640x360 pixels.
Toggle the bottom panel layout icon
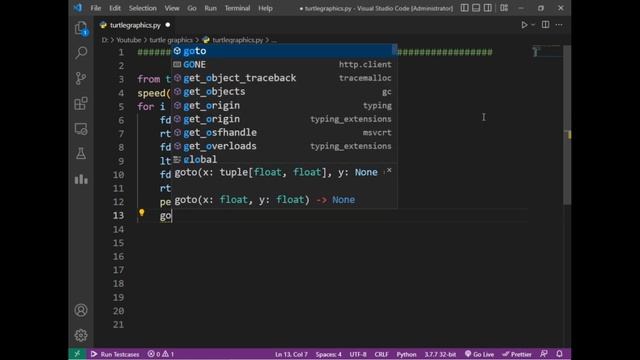(476, 8)
